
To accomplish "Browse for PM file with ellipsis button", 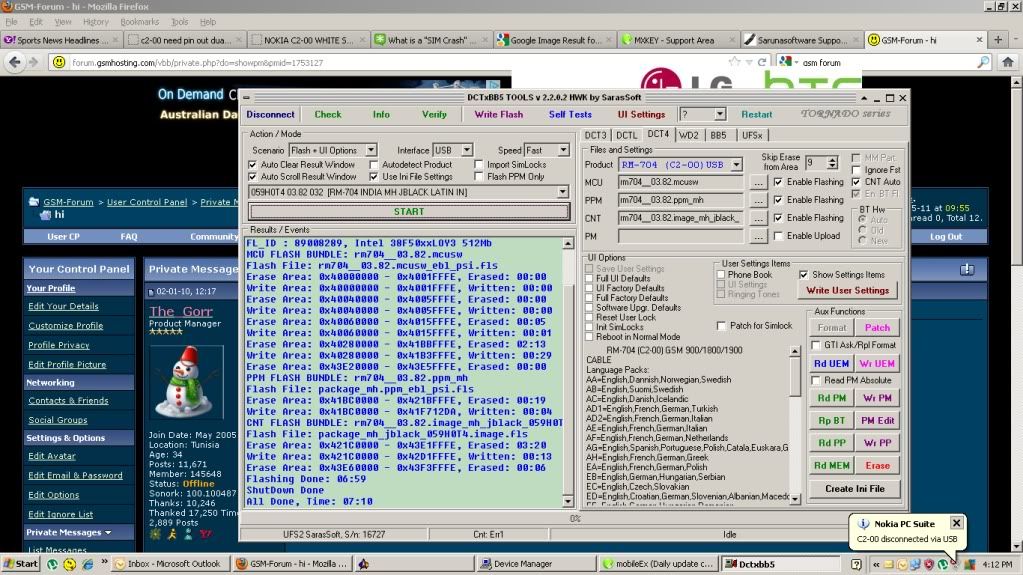I will pos(757,236).
